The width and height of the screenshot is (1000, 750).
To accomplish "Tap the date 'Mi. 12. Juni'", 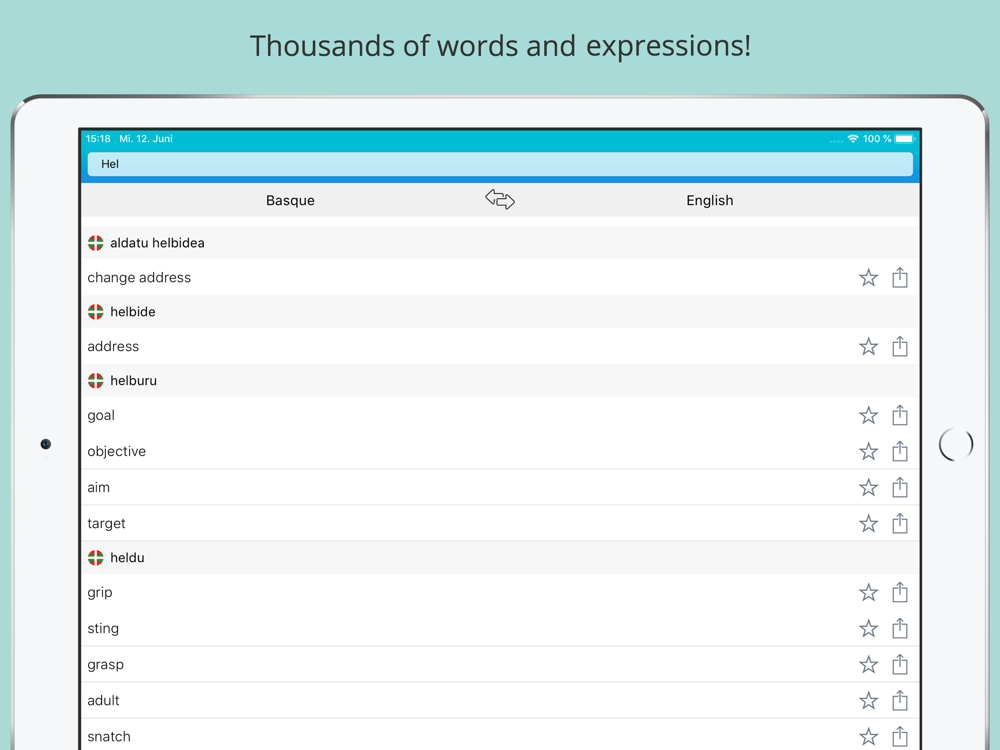I will point(146,138).
